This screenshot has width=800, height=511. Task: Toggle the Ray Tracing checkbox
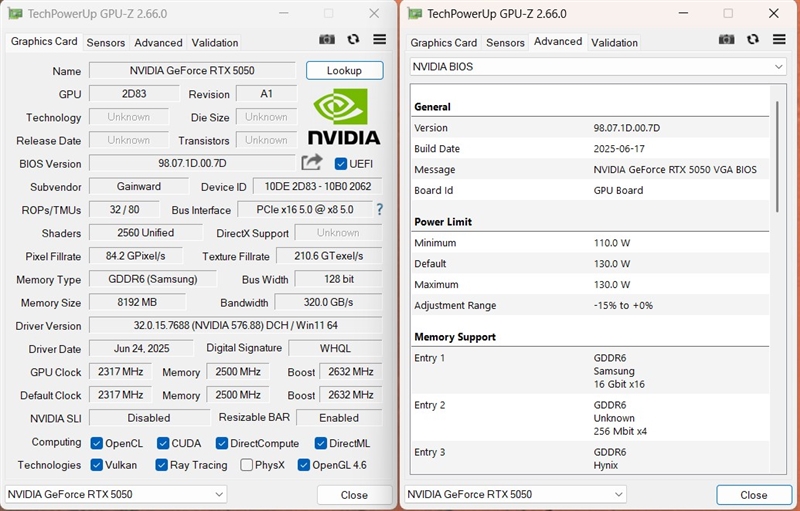pos(162,465)
